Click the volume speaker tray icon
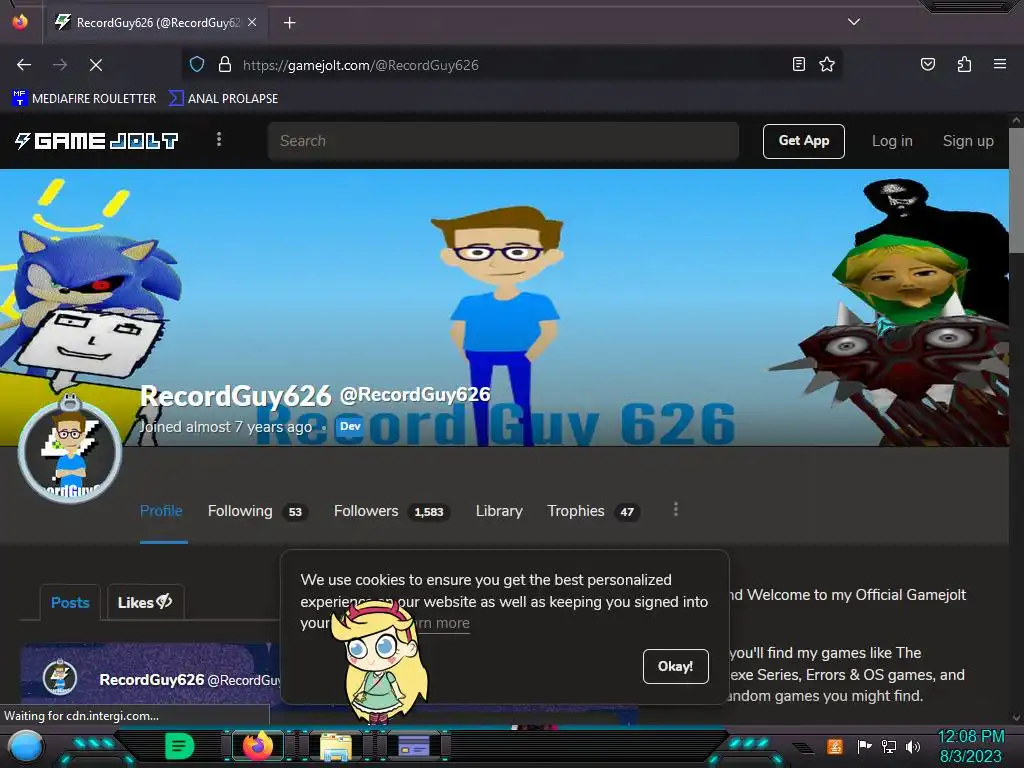The width and height of the screenshot is (1024, 768). click(913, 746)
